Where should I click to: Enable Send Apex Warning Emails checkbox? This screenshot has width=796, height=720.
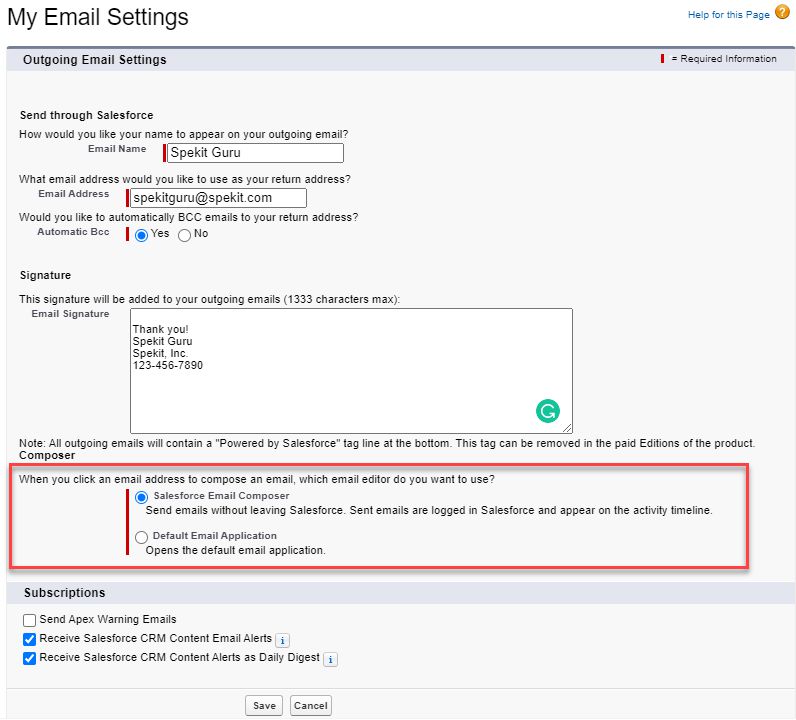pos(29,620)
